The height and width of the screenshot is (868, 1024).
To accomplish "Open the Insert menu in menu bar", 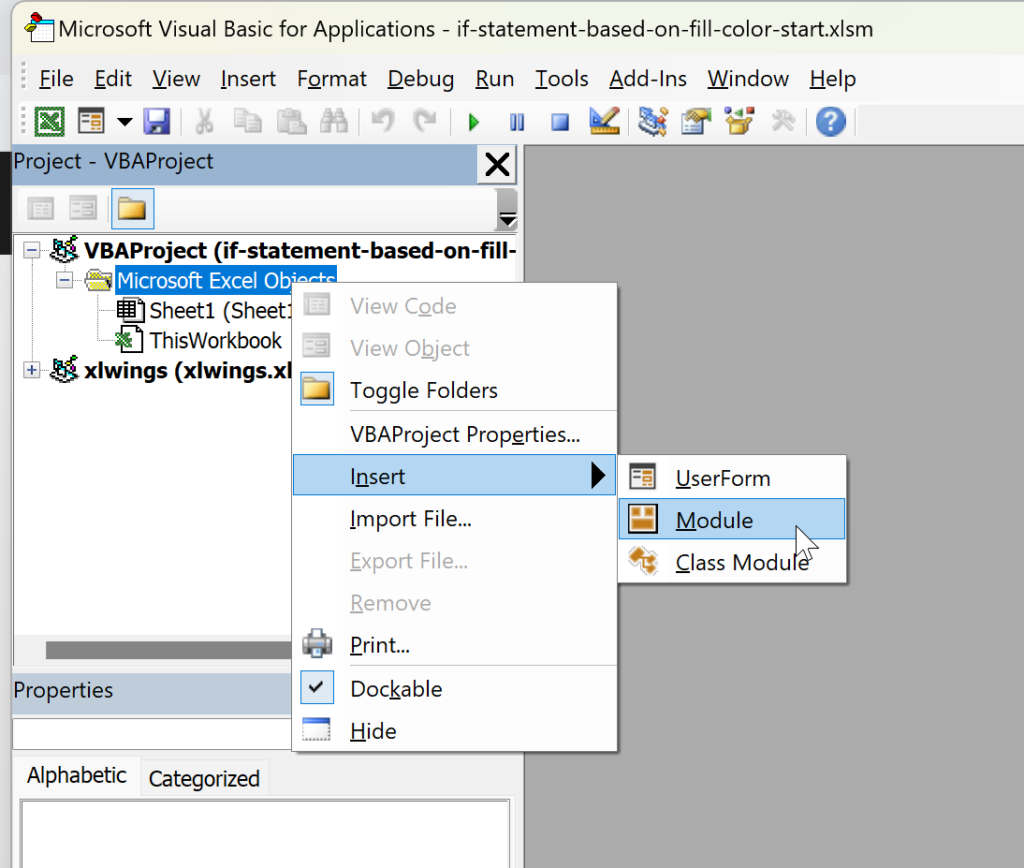I will point(248,79).
